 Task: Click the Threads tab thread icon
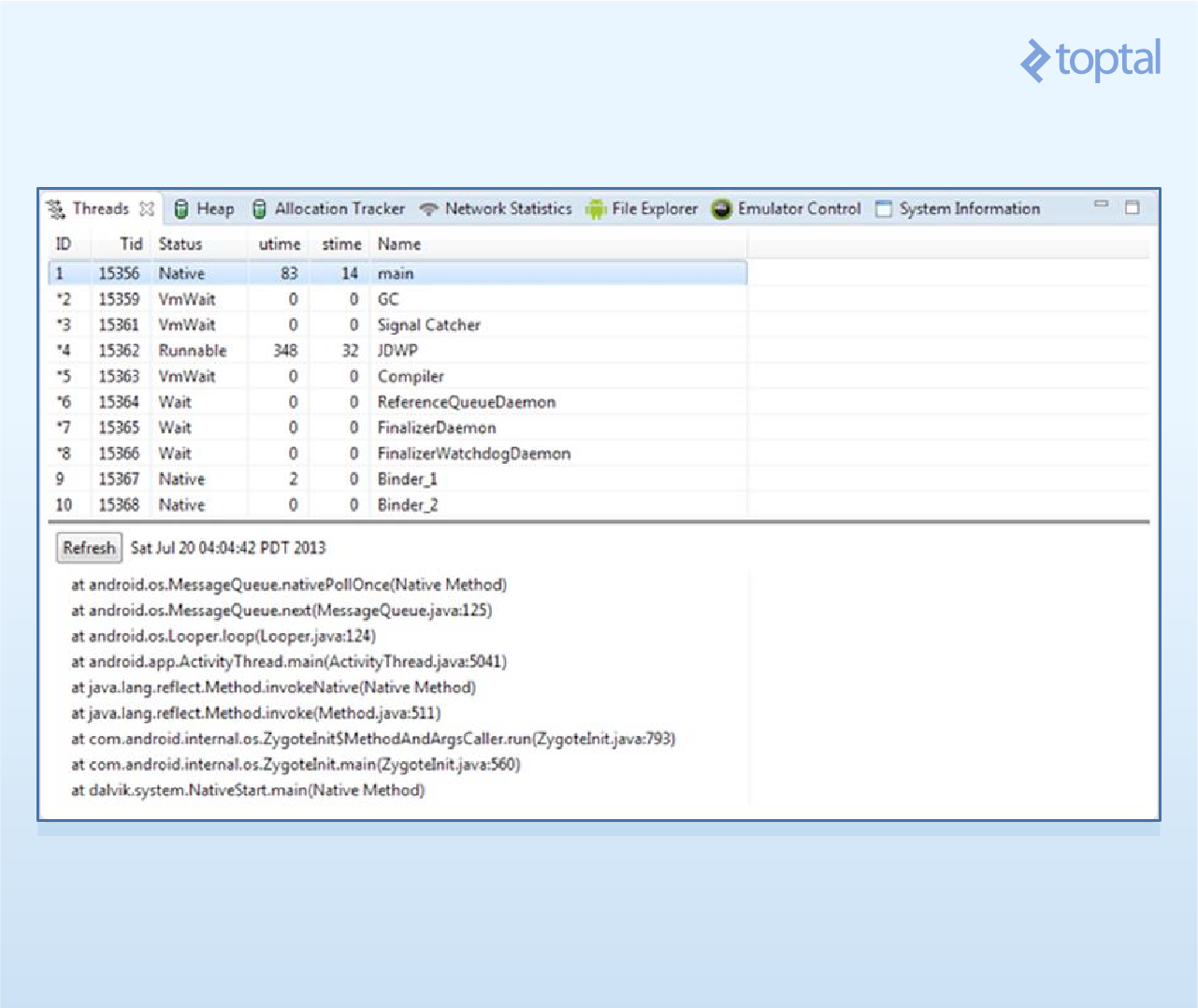coord(56,209)
